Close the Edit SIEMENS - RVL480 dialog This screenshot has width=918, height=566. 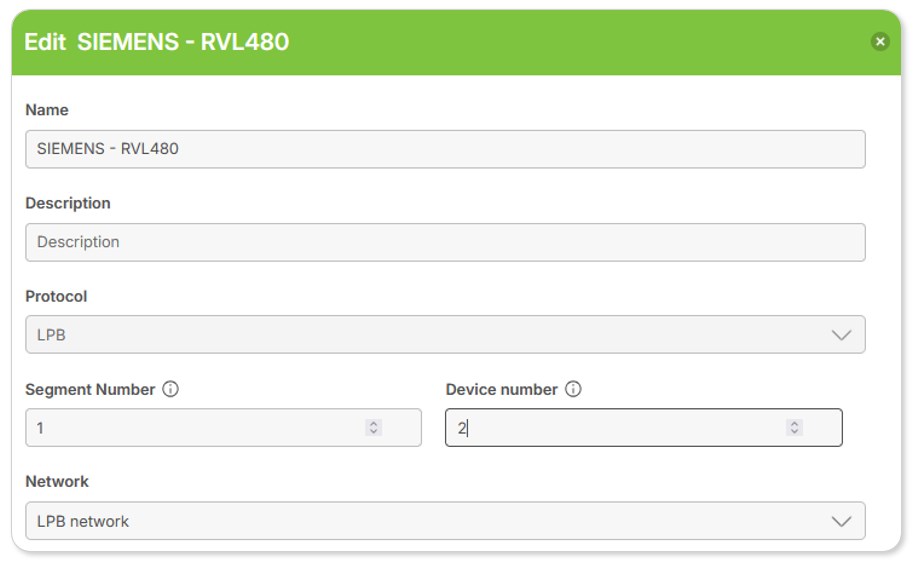coord(880,41)
